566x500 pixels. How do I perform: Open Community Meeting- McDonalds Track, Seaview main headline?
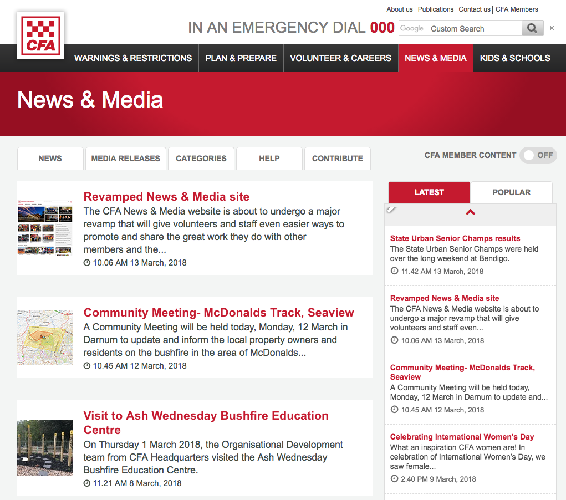[x=219, y=312]
